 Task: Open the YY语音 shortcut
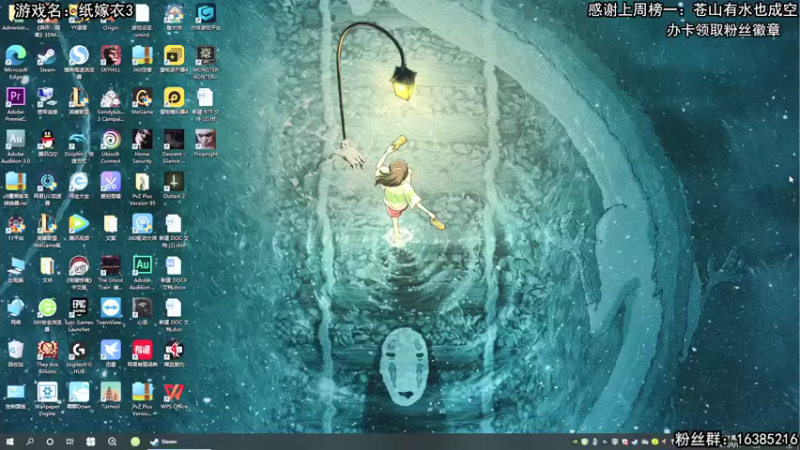point(79,16)
